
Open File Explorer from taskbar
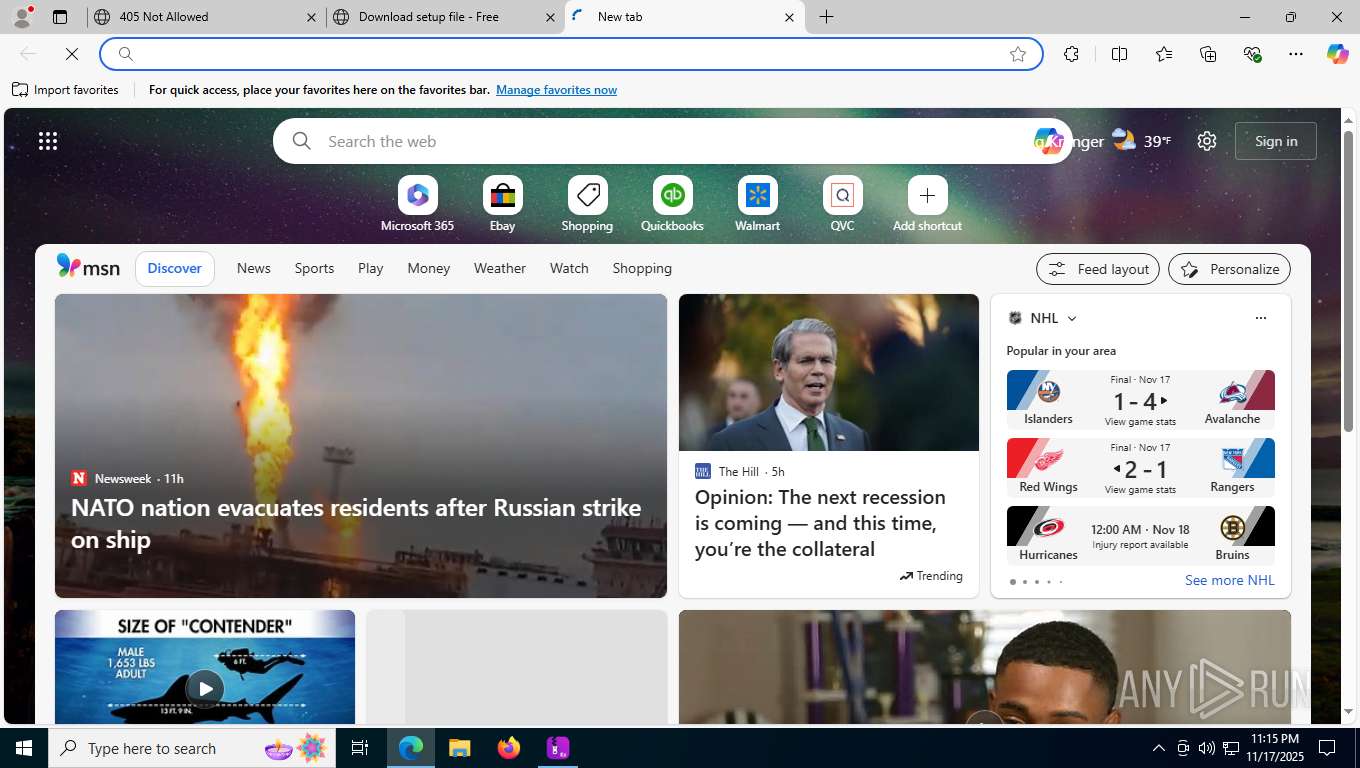point(459,748)
